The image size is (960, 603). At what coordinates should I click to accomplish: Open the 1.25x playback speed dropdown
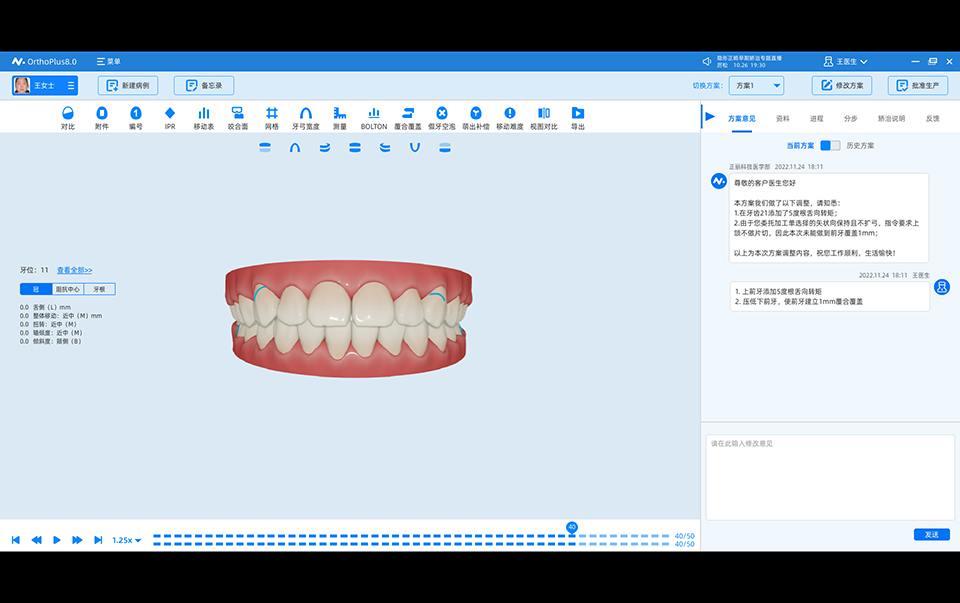pyautogui.click(x=127, y=540)
